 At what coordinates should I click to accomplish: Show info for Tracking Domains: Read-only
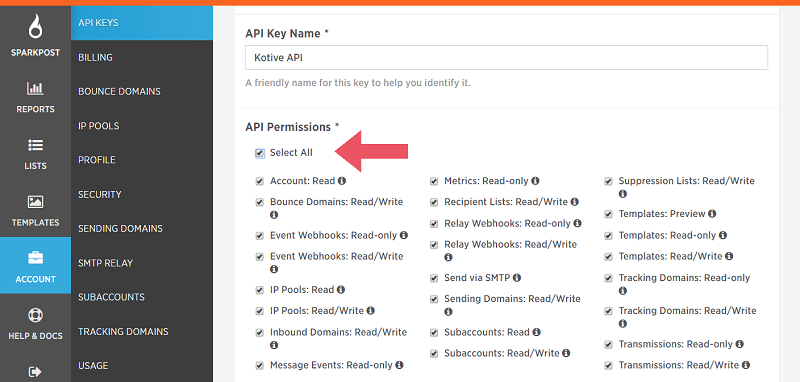pyautogui.click(x=622, y=291)
